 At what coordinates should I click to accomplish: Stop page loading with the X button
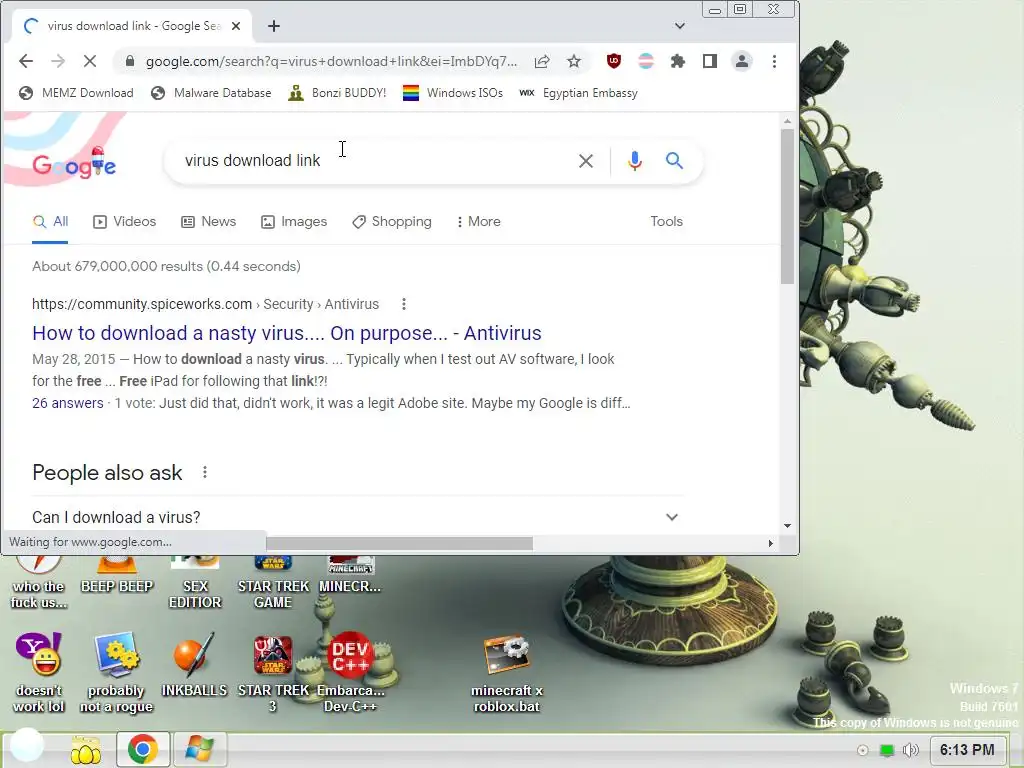(x=90, y=61)
